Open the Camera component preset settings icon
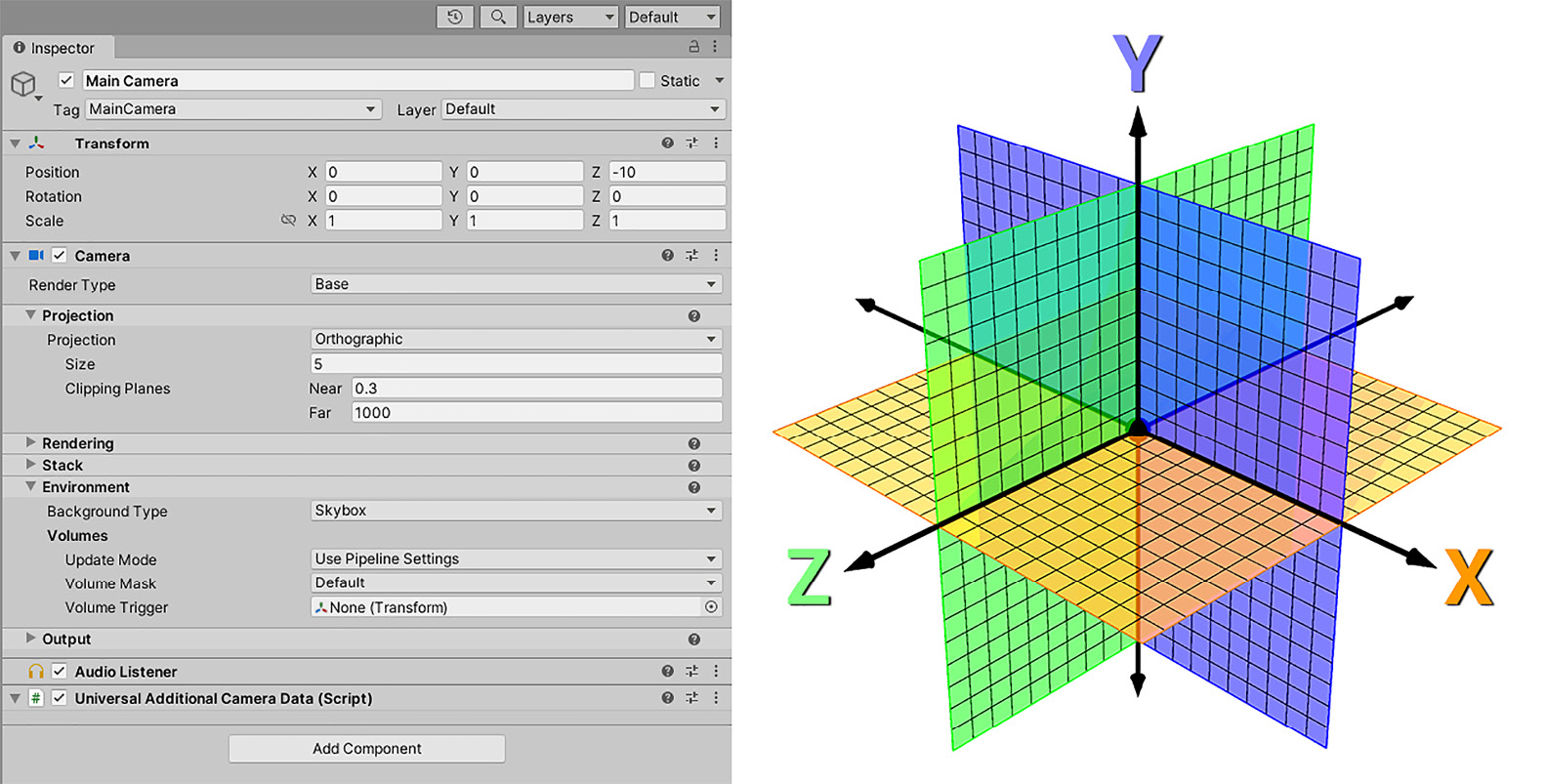 point(691,255)
